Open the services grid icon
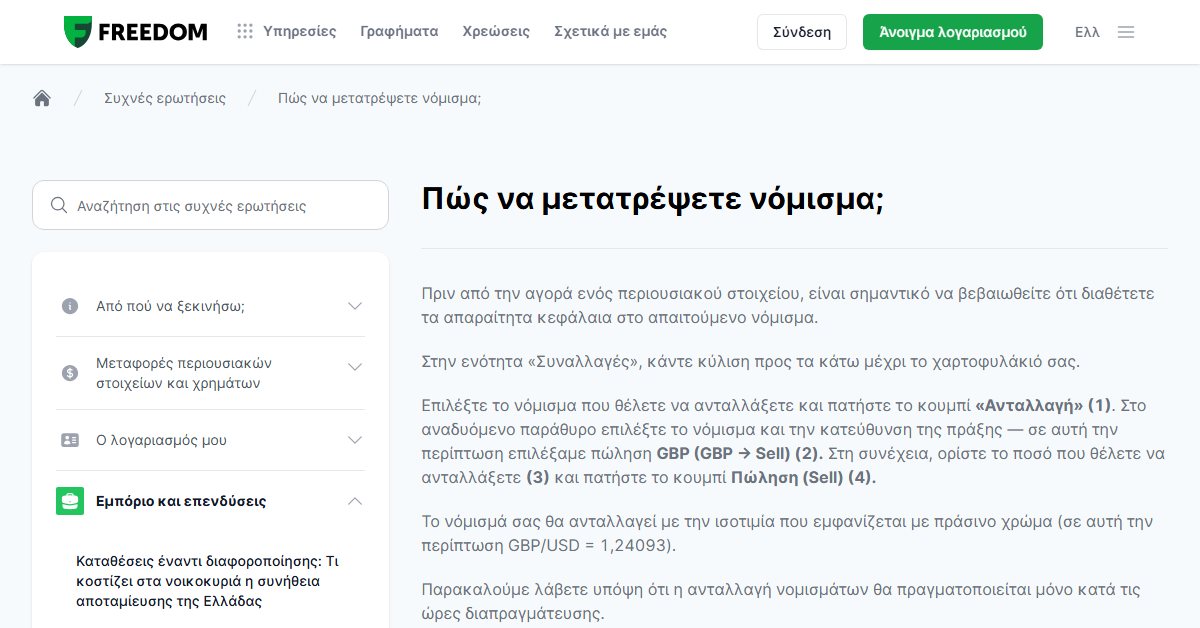 point(245,32)
